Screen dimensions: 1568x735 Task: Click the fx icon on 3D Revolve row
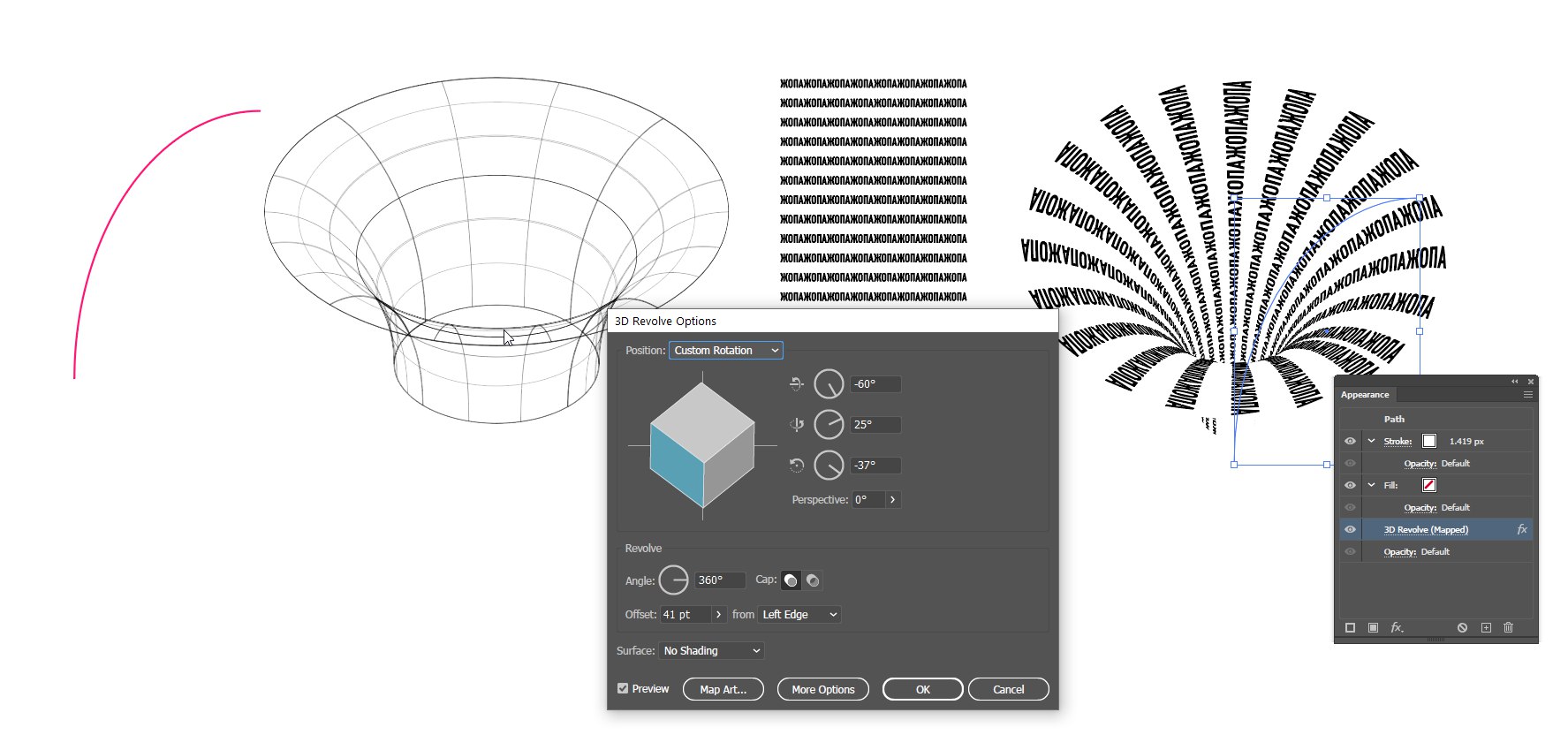(x=1522, y=529)
